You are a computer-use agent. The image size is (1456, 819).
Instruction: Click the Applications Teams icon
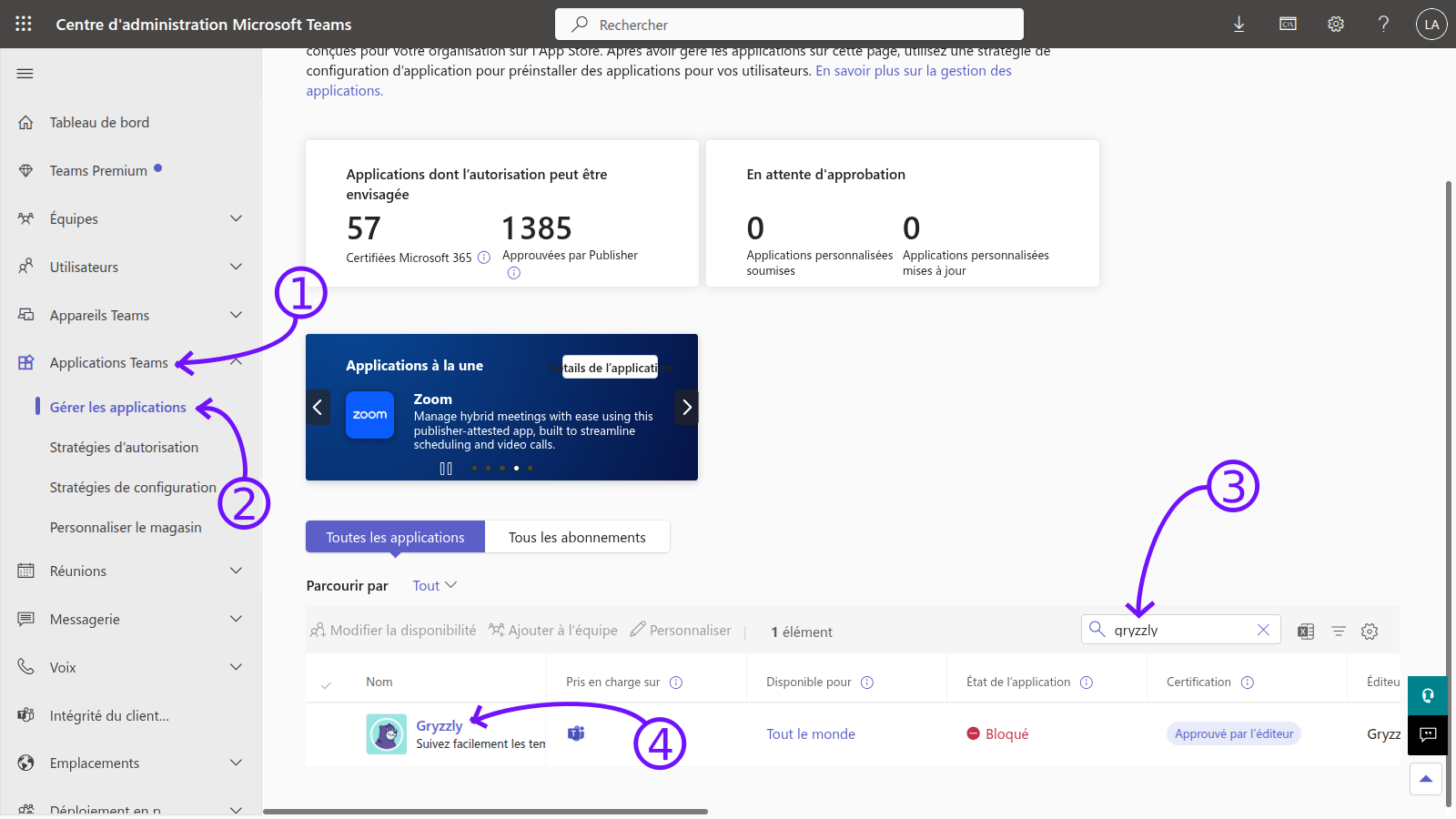point(26,362)
